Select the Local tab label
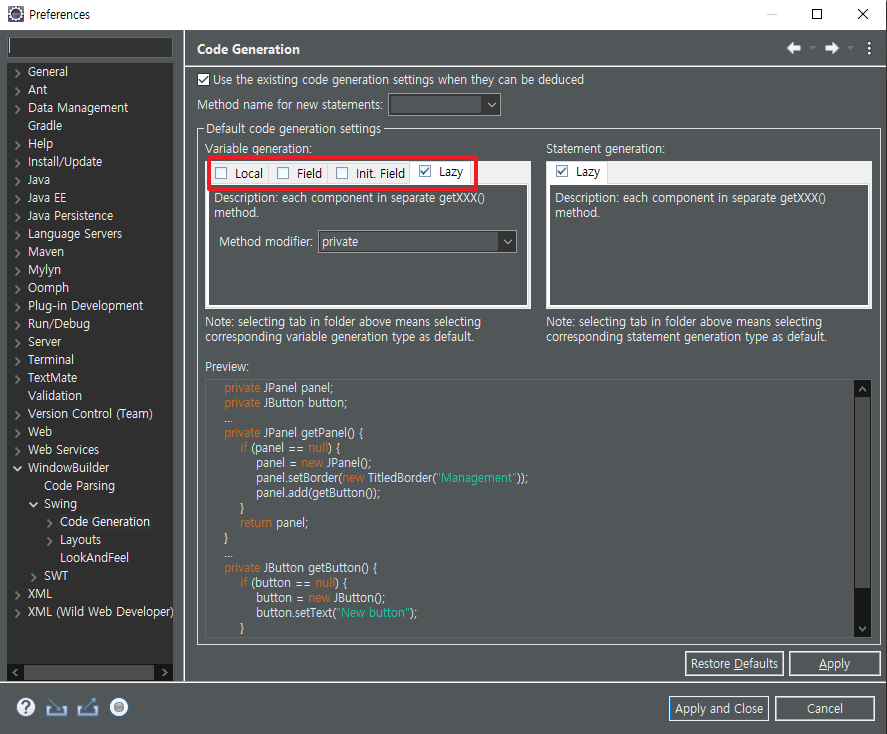The width and height of the screenshot is (887, 734). point(248,173)
